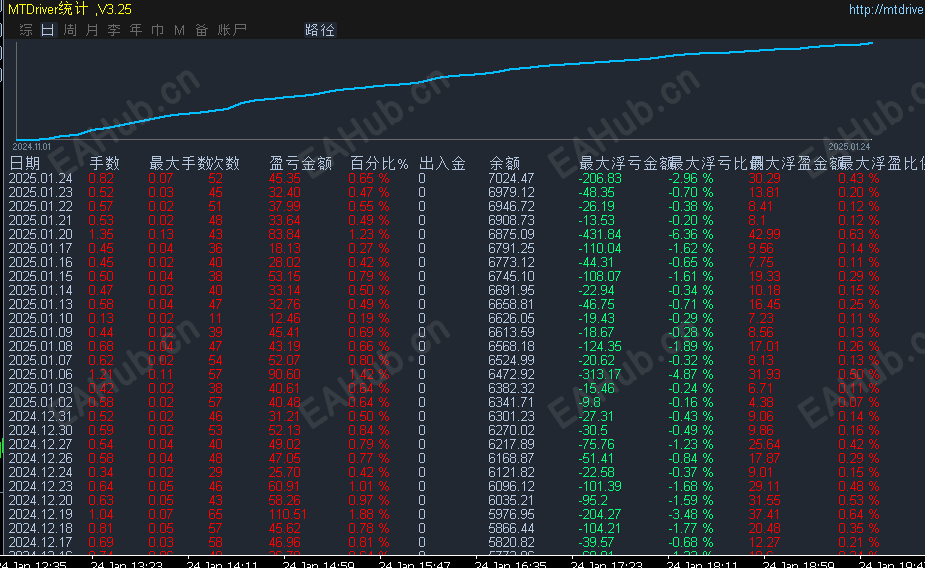This screenshot has height=568, width=925.
Task: Click the 盈亏金额 column header
Action: (x=300, y=163)
